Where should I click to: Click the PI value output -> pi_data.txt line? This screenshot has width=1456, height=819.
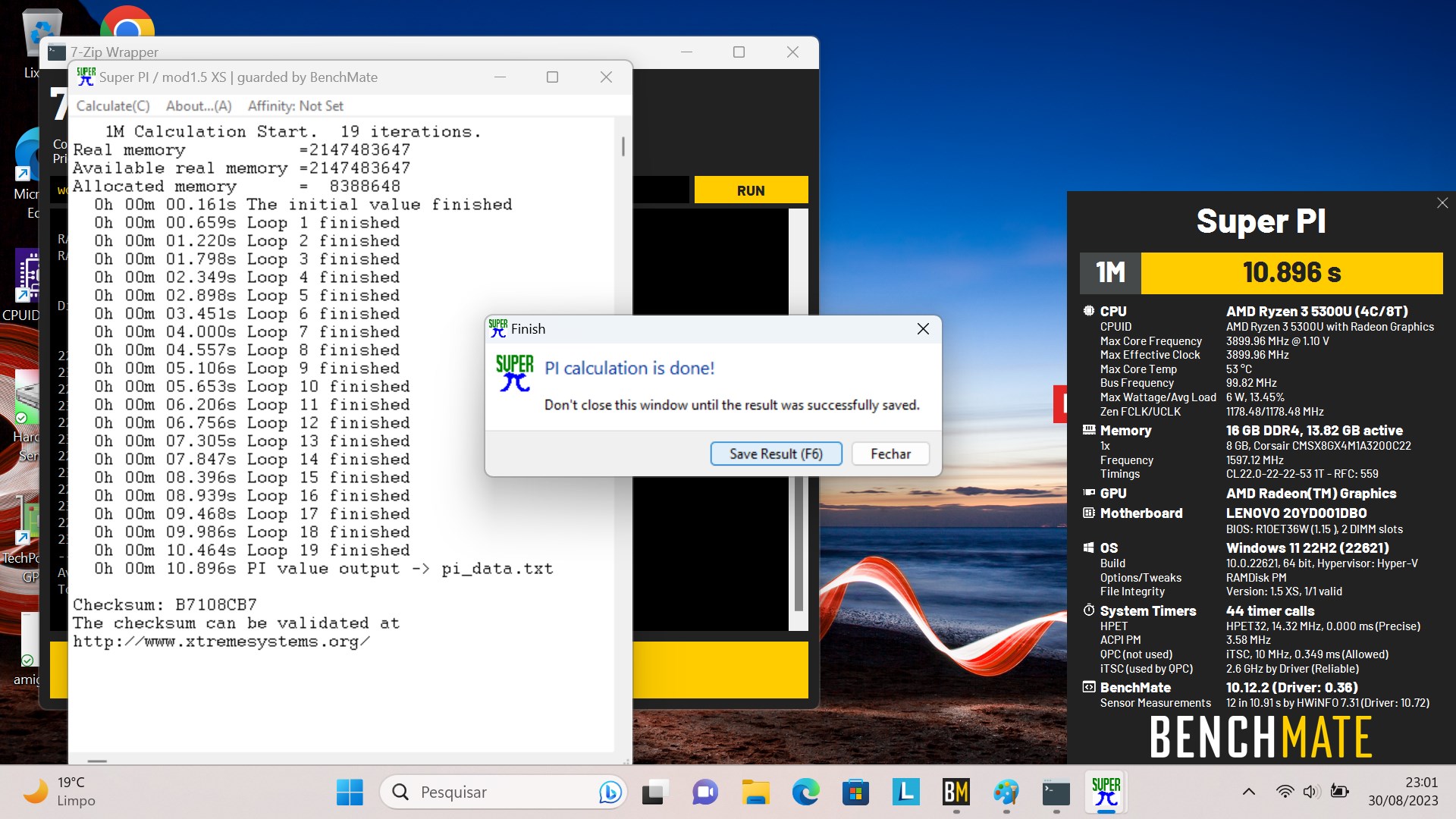pyautogui.click(x=324, y=569)
